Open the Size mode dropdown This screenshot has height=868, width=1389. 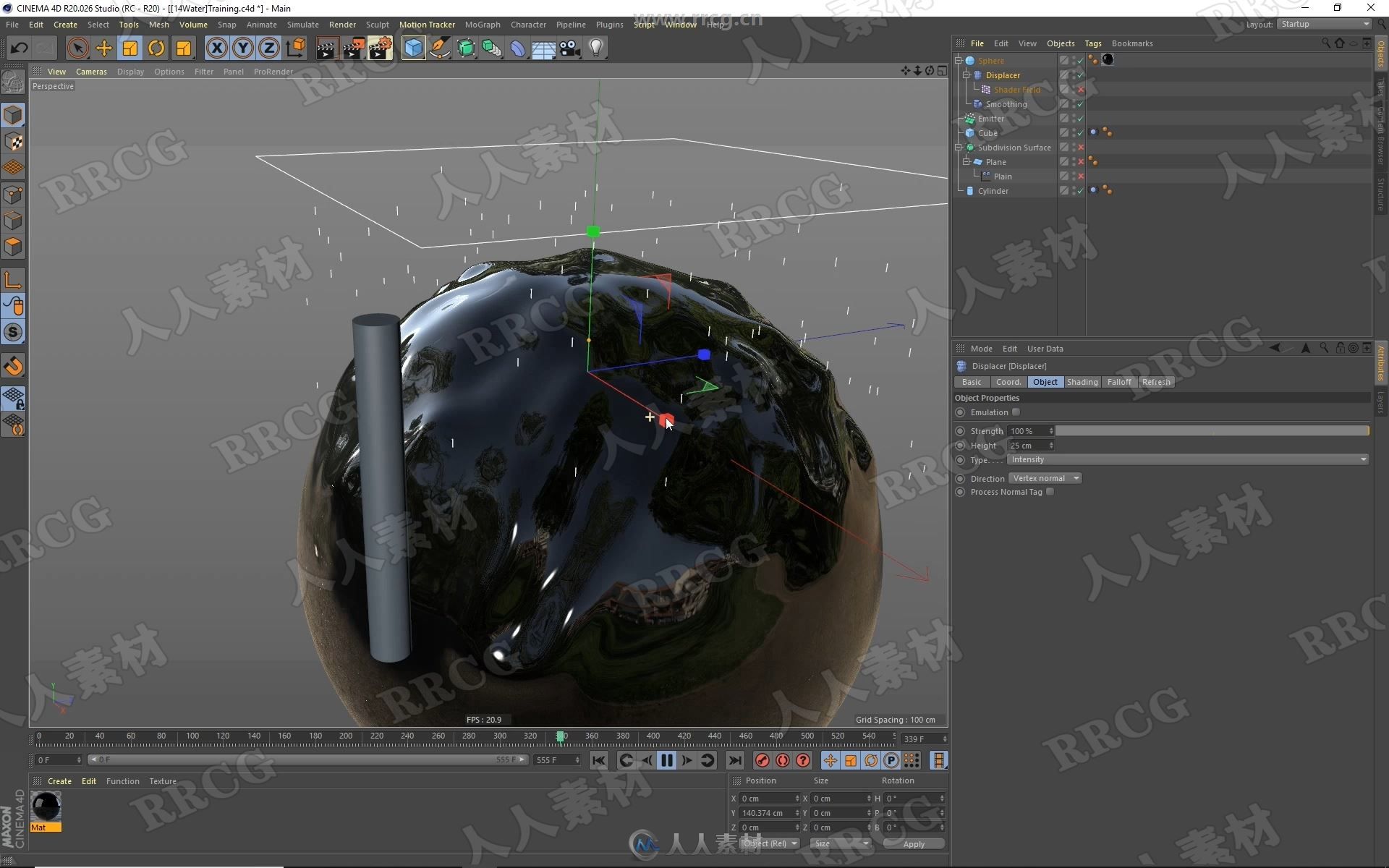click(x=841, y=843)
